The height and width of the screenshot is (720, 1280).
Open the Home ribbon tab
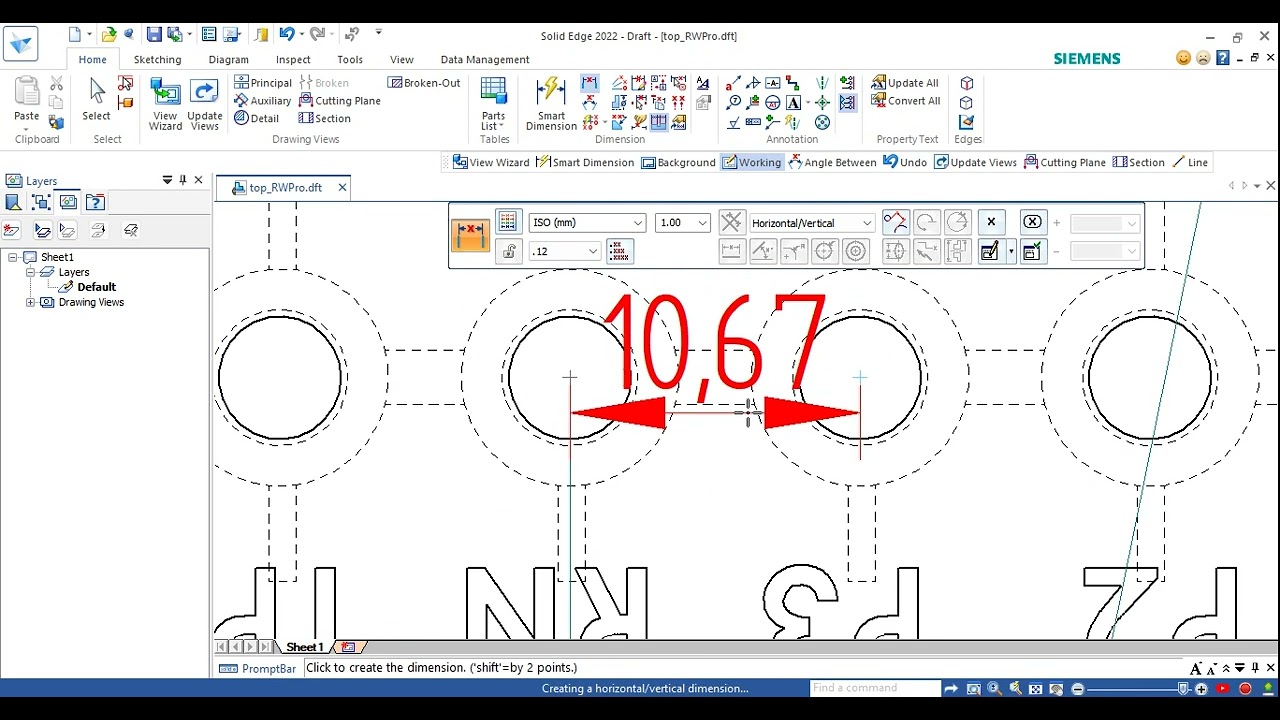click(92, 60)
